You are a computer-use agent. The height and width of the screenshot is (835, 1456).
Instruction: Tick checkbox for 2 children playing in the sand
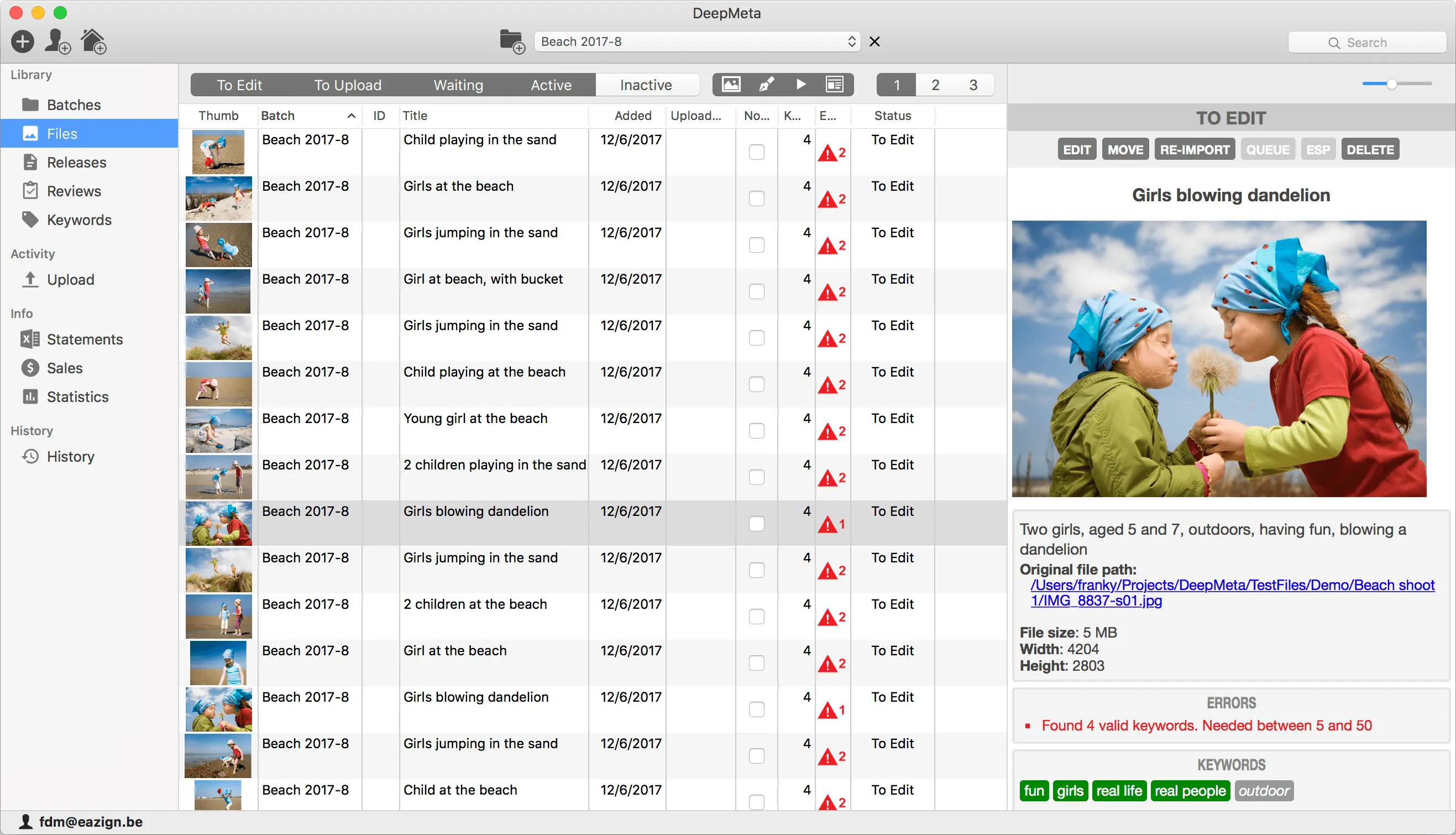pos(756,477)
